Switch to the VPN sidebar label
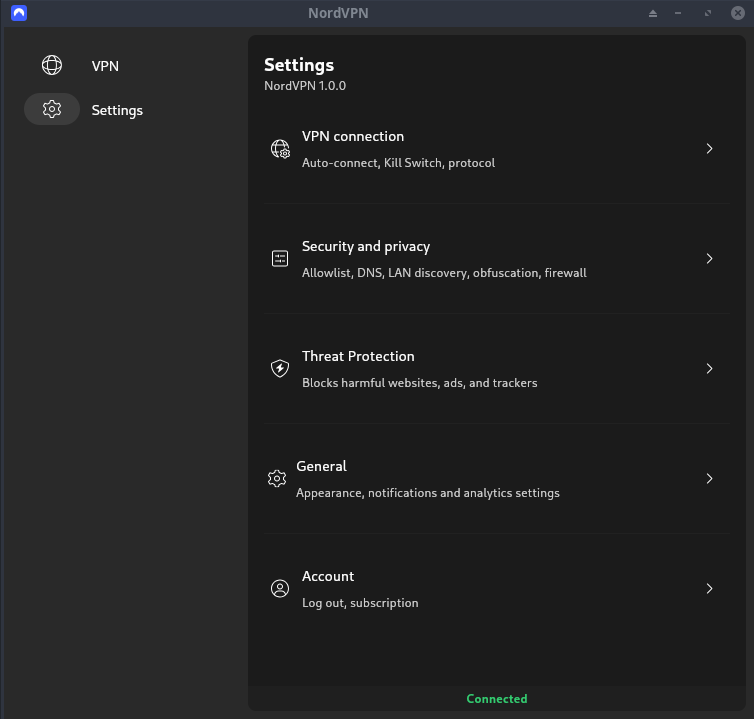 click(x=105, y=66)
